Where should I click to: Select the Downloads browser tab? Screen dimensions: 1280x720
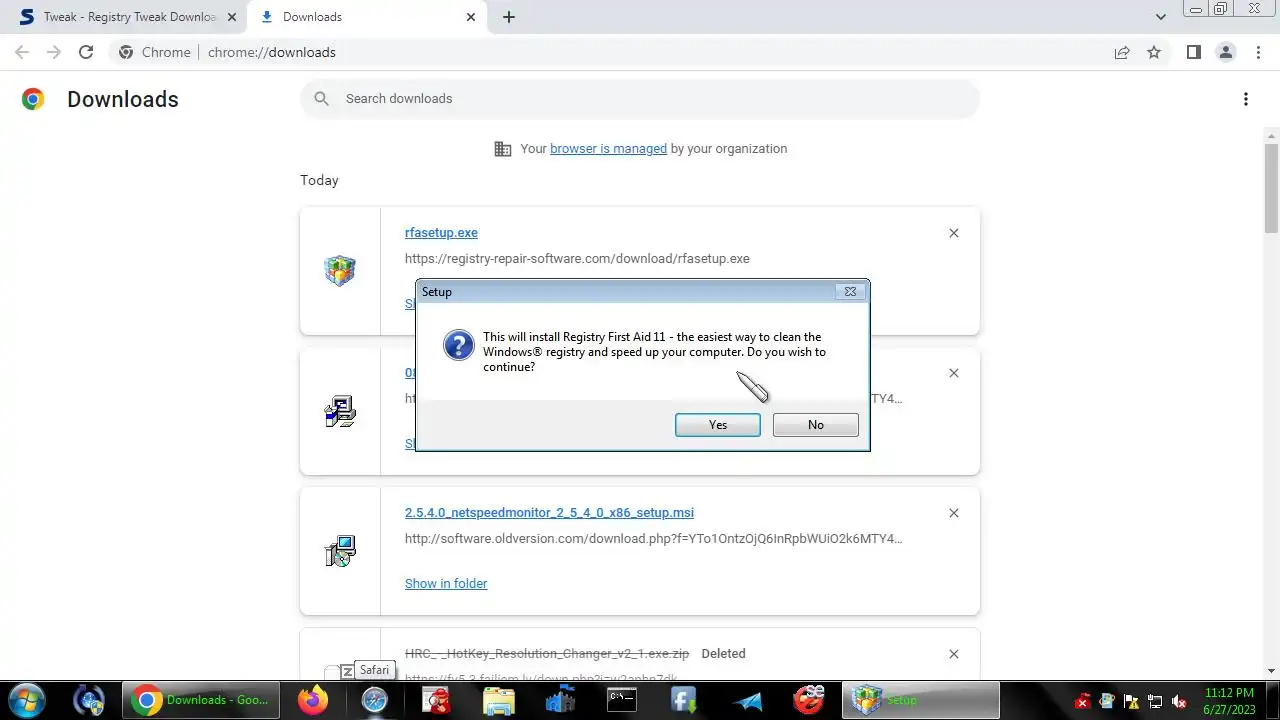(x=365, y=17)
